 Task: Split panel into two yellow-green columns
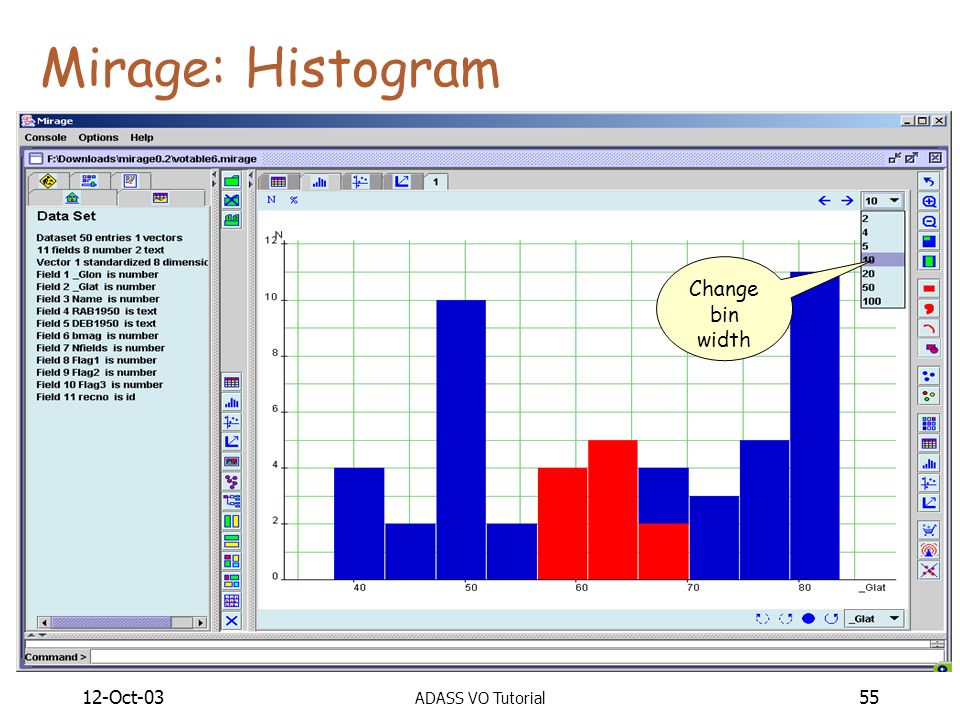click(231, 521)
